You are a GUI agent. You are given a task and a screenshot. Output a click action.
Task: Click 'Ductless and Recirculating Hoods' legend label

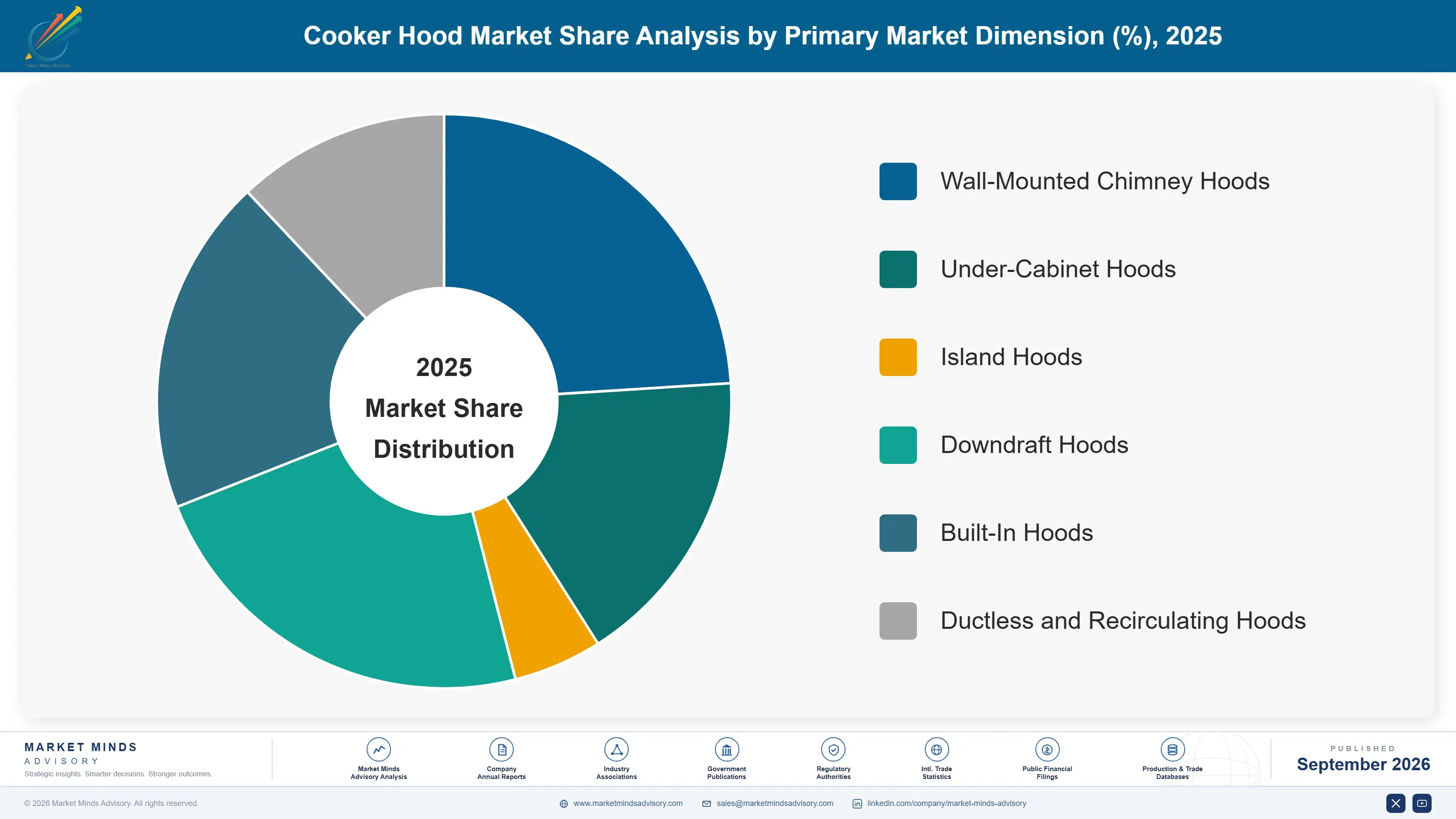pos(1122,621)
